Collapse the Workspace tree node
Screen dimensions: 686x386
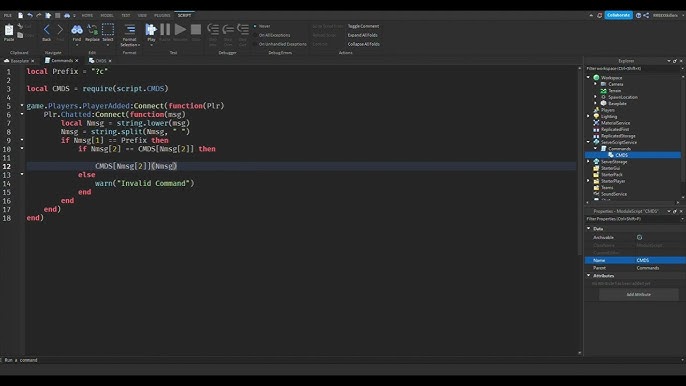tap(588, 77)
